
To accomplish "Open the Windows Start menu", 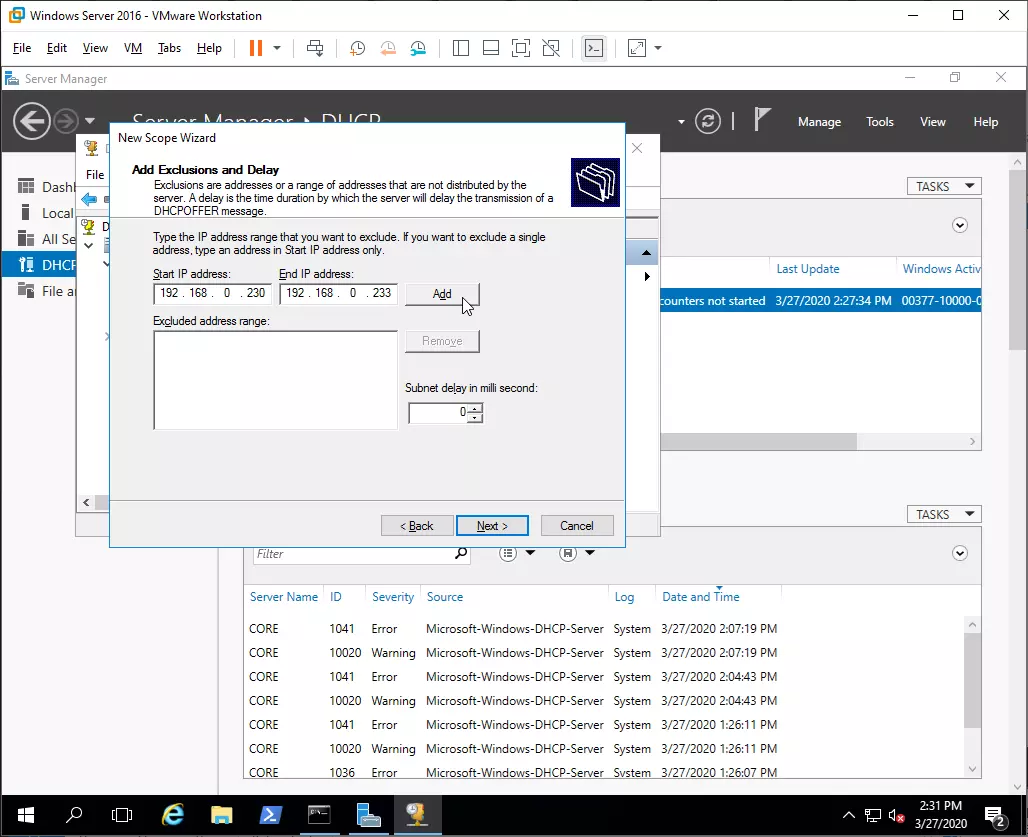I will [26, 815].
